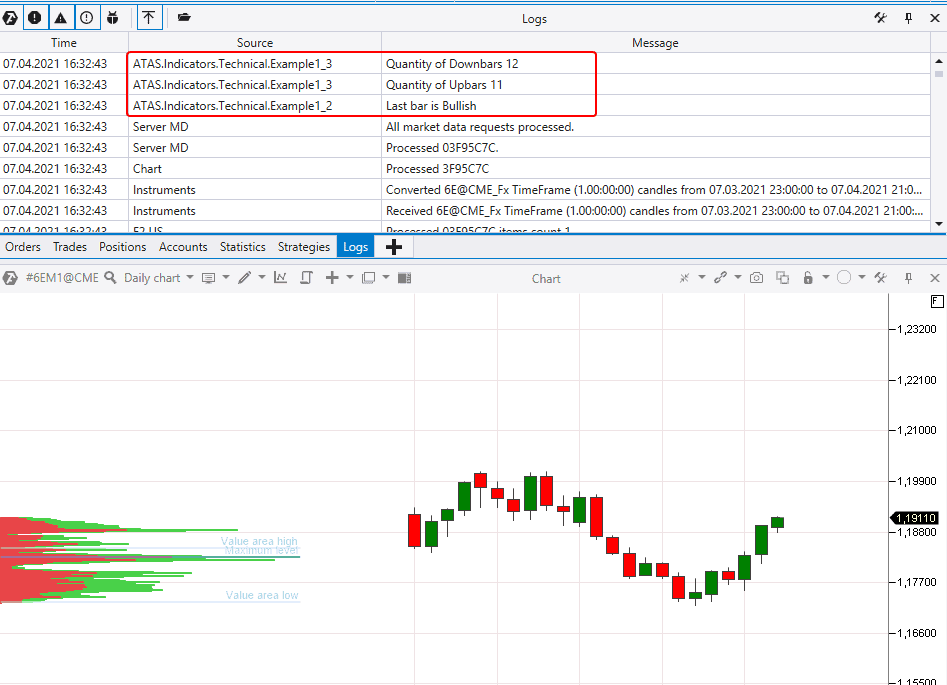Select the debug bug icon in Logs
This screenshot has height=685, width=947.
pos(112,17)
